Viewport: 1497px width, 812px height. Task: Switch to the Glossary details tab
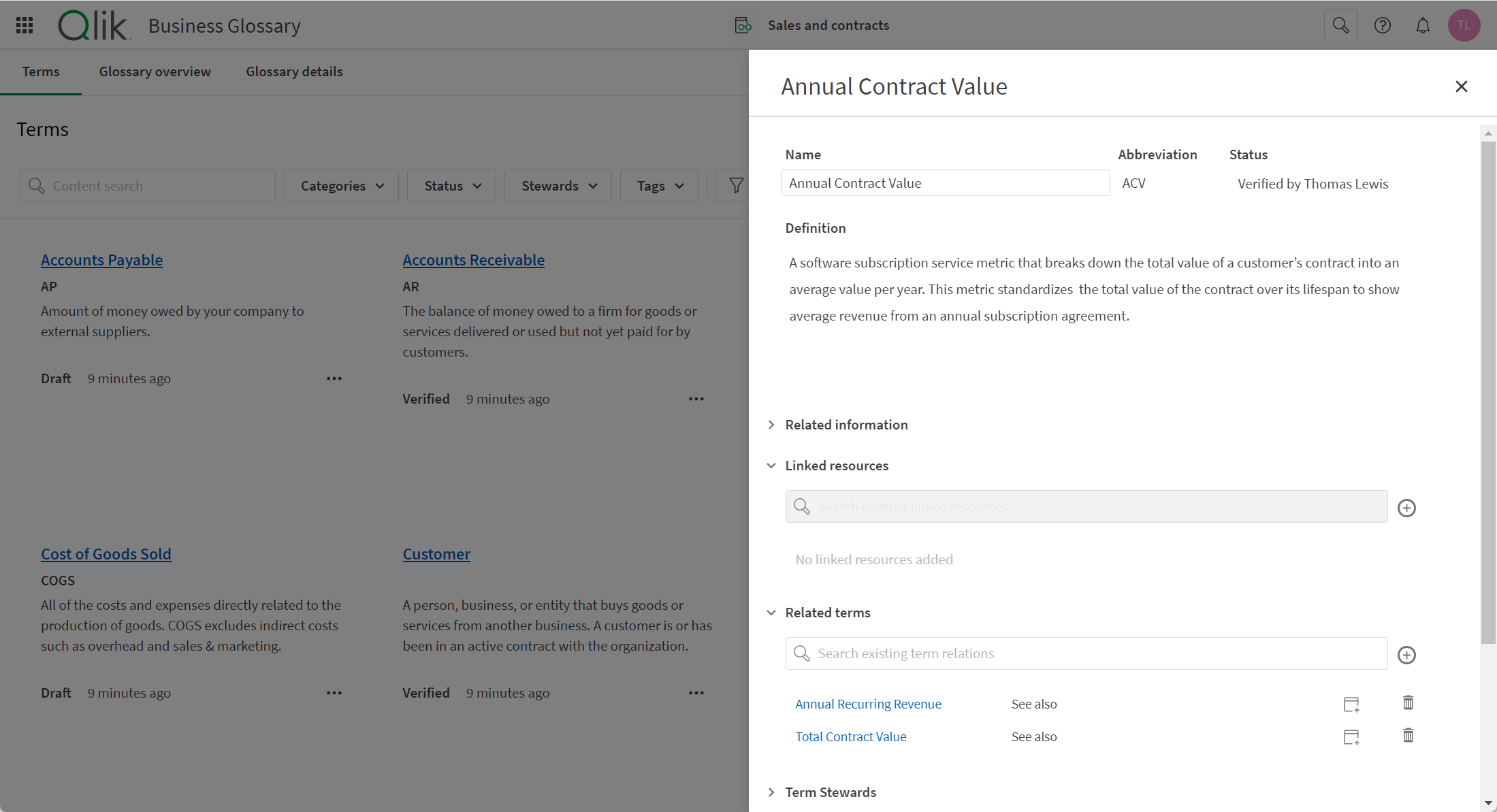(x=295, y=71)
